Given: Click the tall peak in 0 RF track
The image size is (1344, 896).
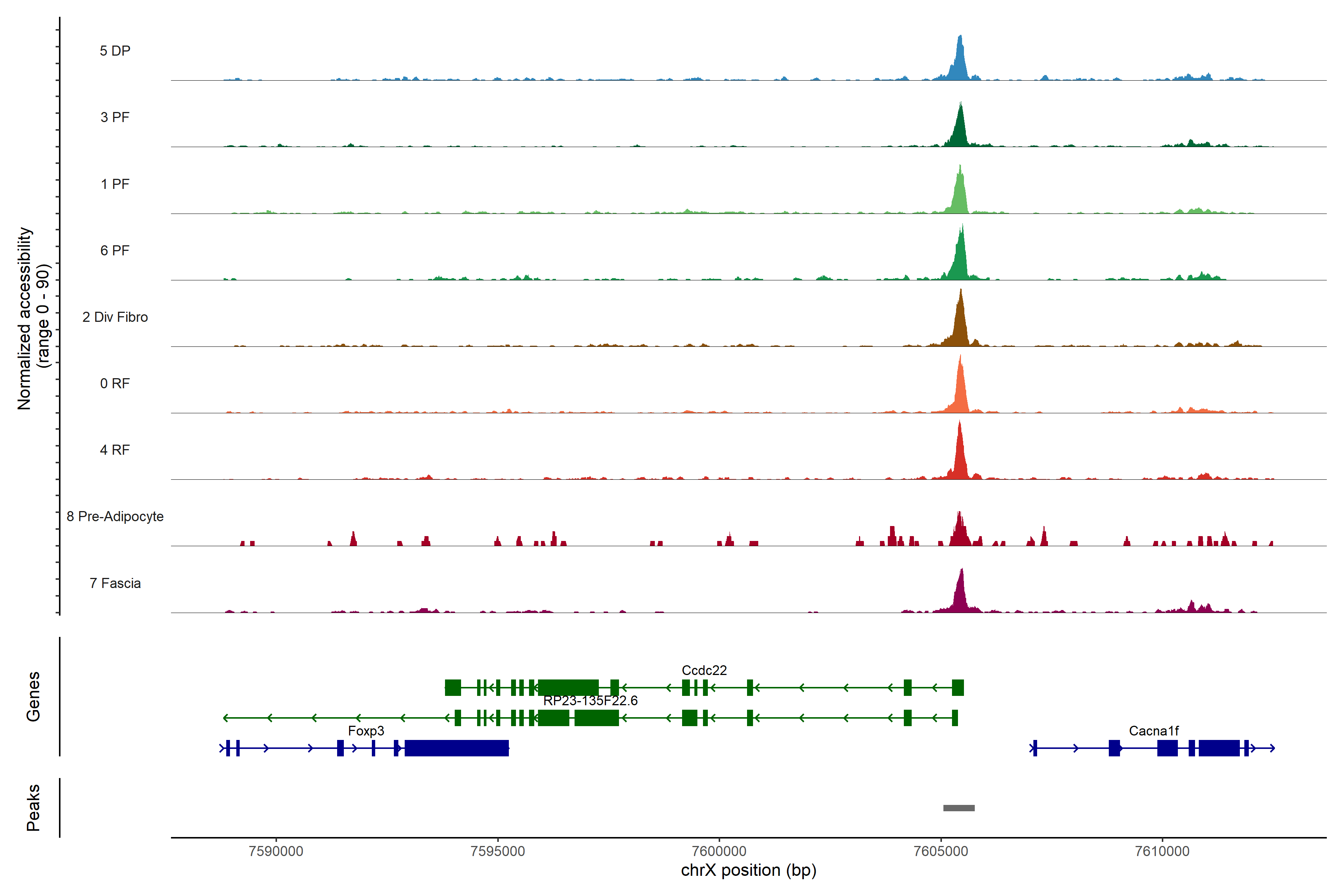Looking at the screenshot, I should point(961,389).
